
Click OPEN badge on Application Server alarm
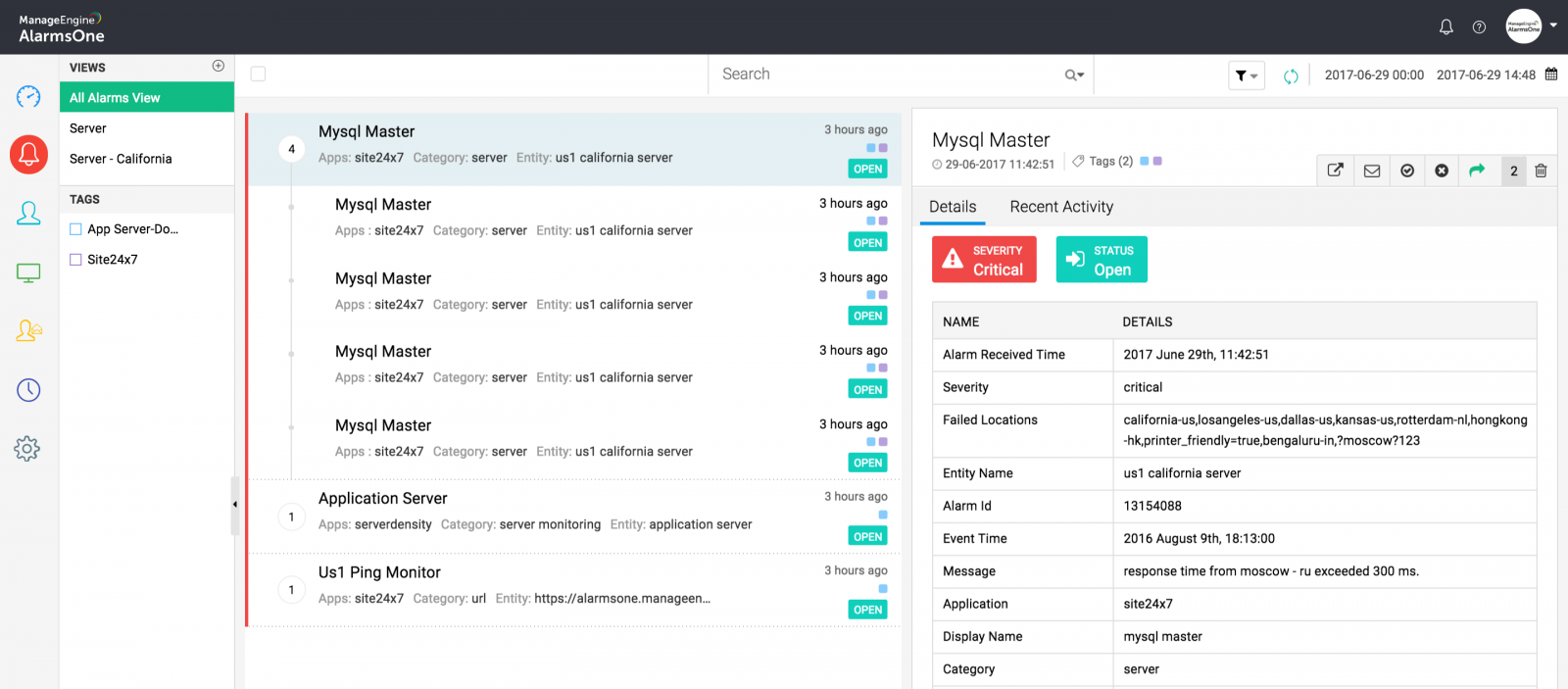(868, 536)
